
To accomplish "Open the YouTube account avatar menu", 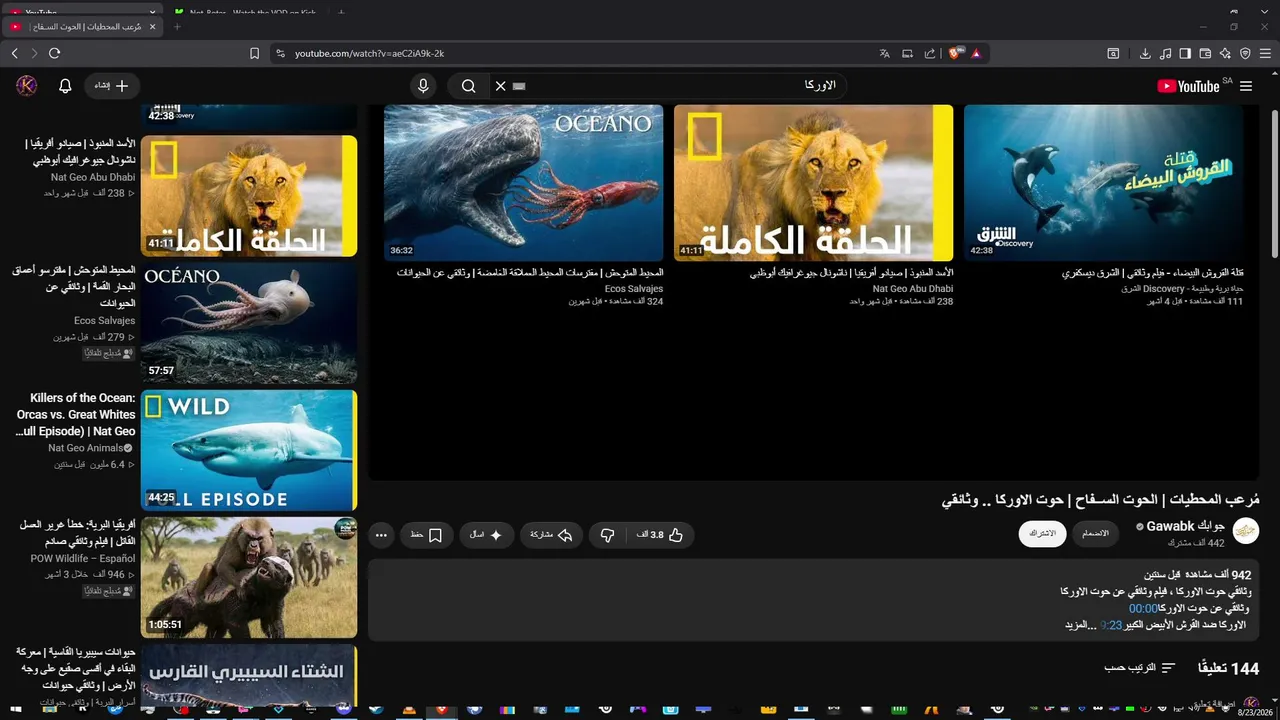I will (27, 86).
